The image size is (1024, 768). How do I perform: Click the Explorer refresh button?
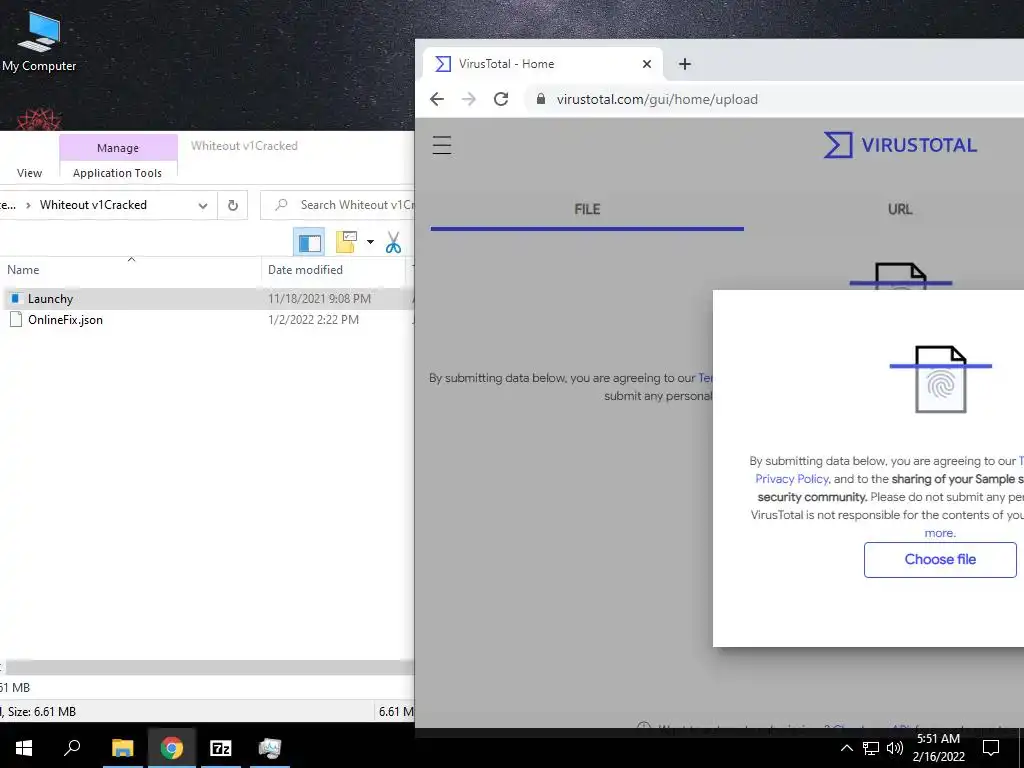click(x=232, y=205)
